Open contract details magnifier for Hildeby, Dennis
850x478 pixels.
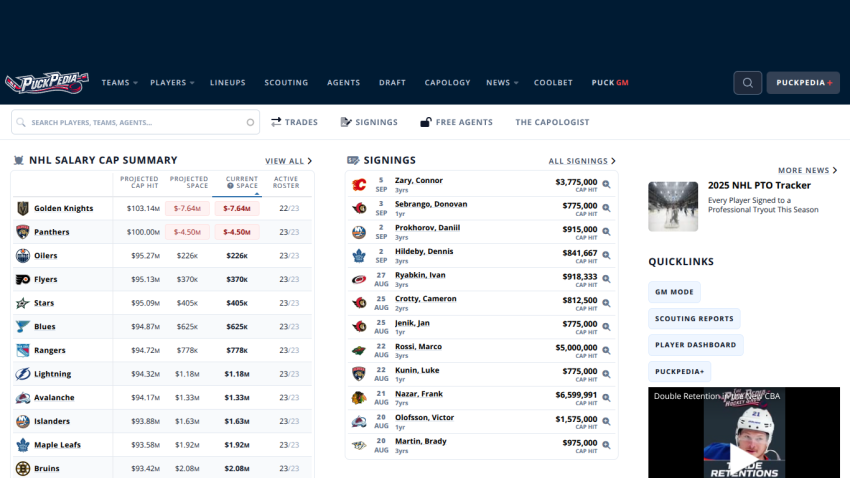607,255
